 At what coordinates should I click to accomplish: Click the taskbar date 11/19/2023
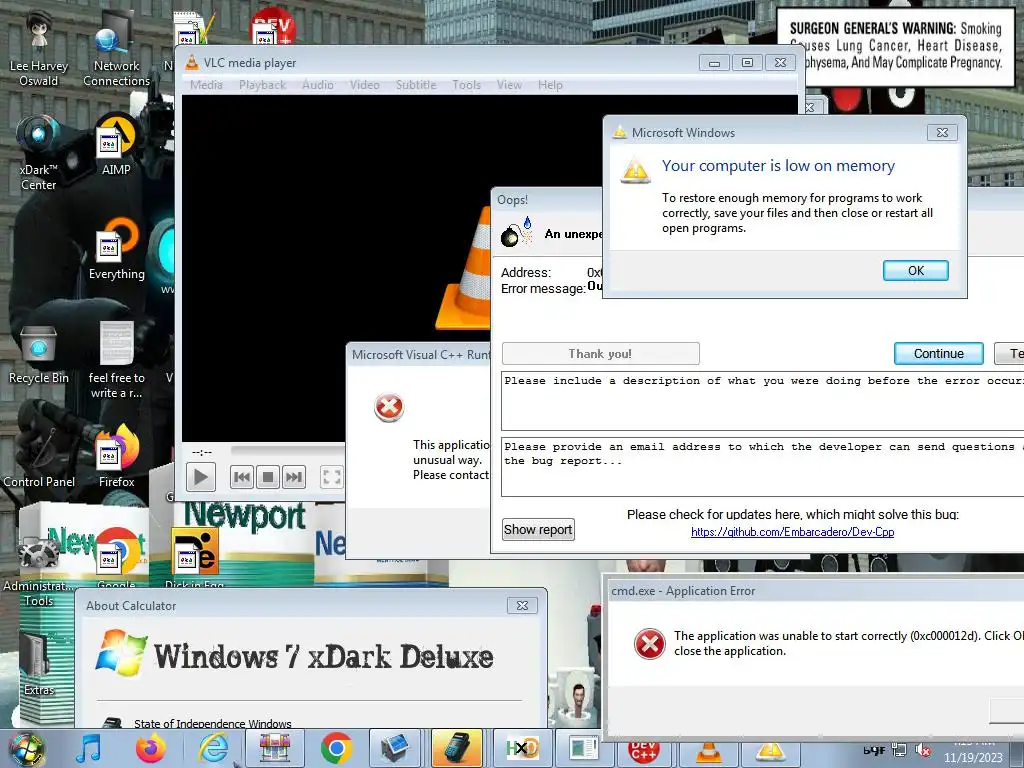[972, 758]
